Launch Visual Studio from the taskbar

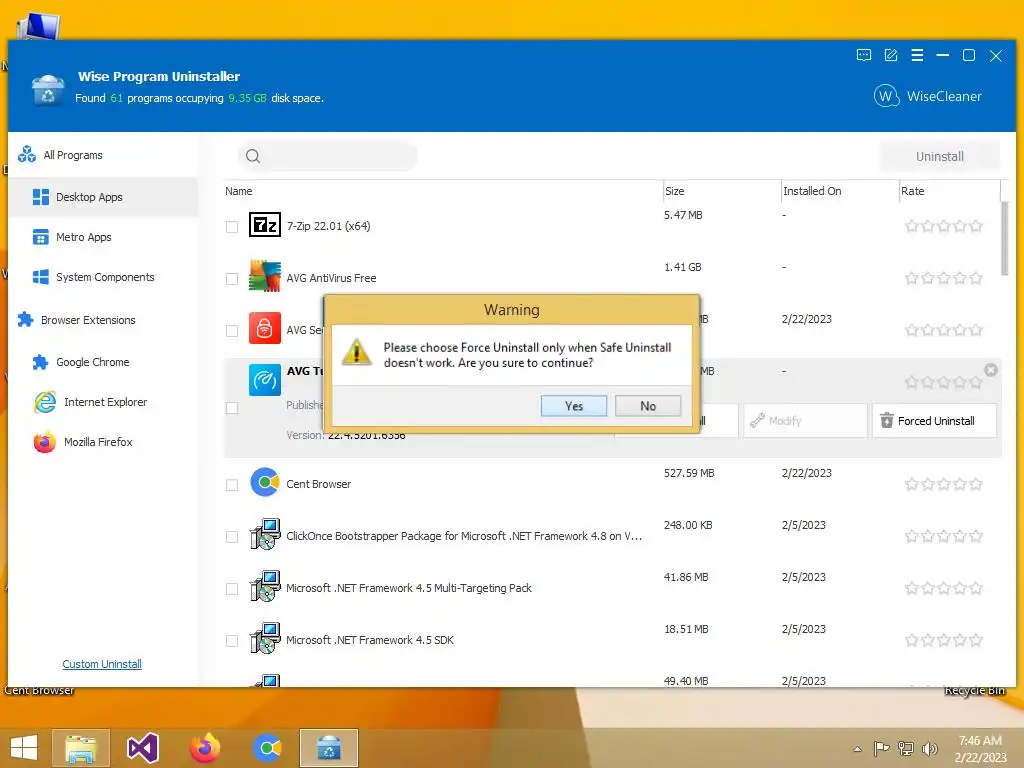click(142, 748)
